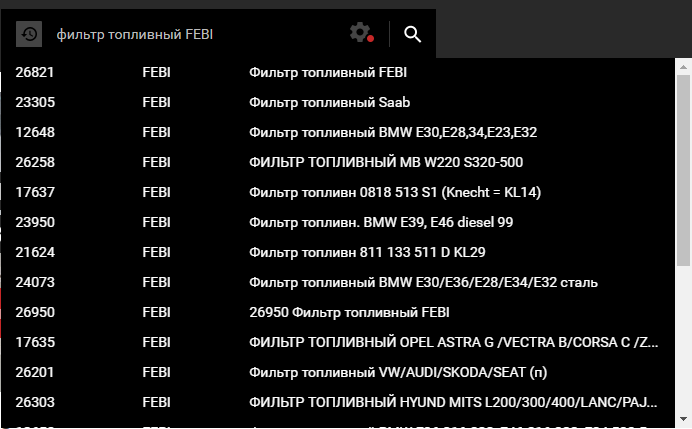Select result 23305 Фильтр топливный Saab

(x=338, y=102)
